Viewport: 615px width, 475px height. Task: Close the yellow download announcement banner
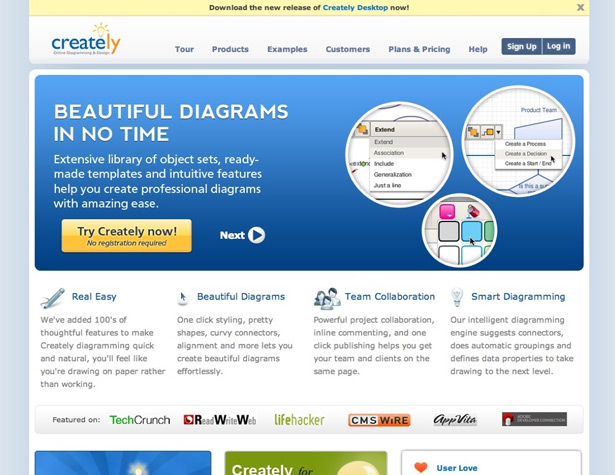(x=580, y=7)
